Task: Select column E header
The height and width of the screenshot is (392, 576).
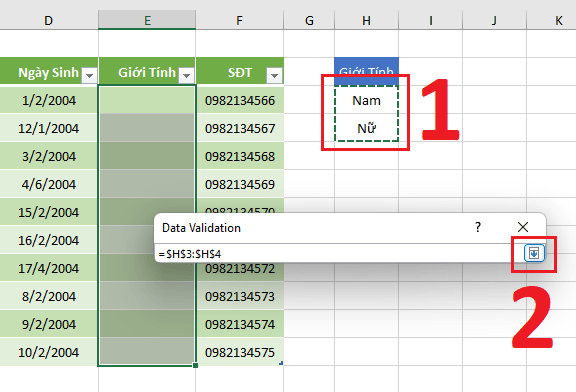Action: (147, 20)
